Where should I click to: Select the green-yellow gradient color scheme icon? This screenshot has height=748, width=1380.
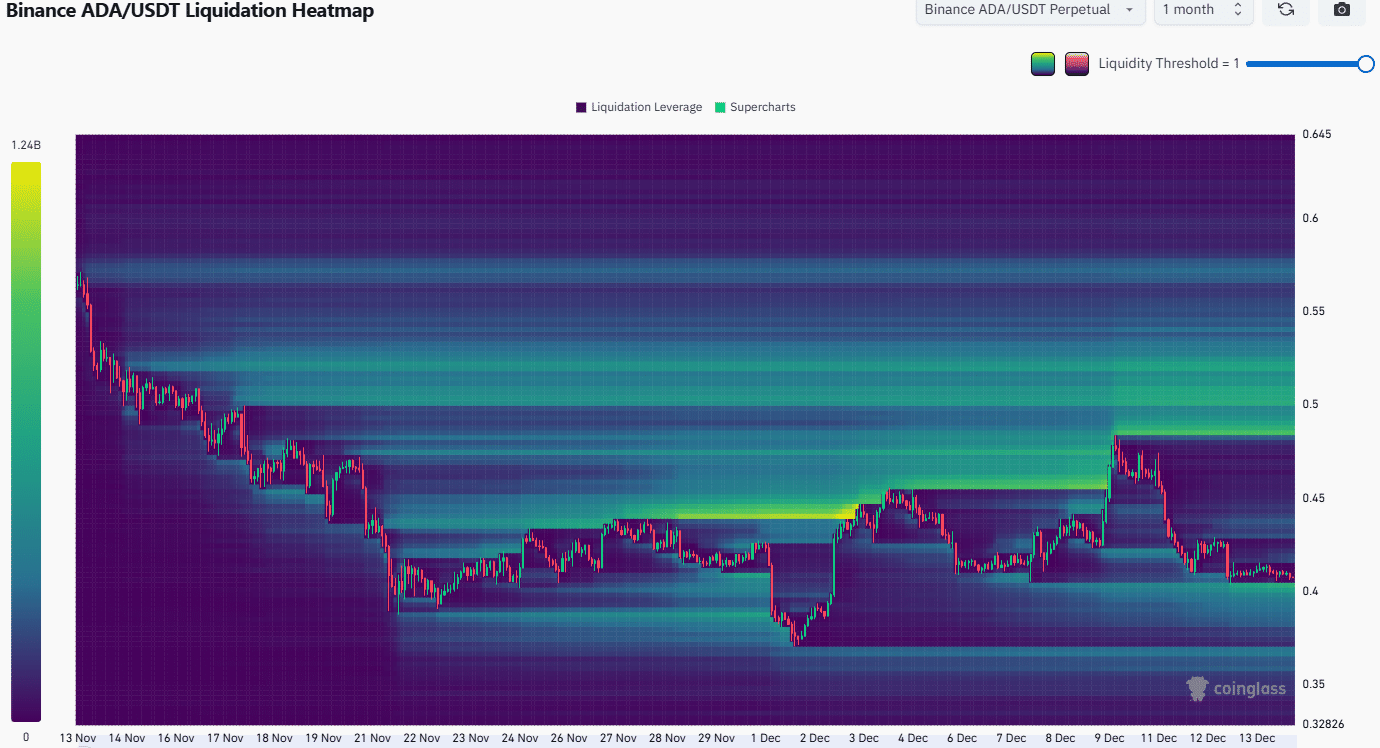point(1042,63)
